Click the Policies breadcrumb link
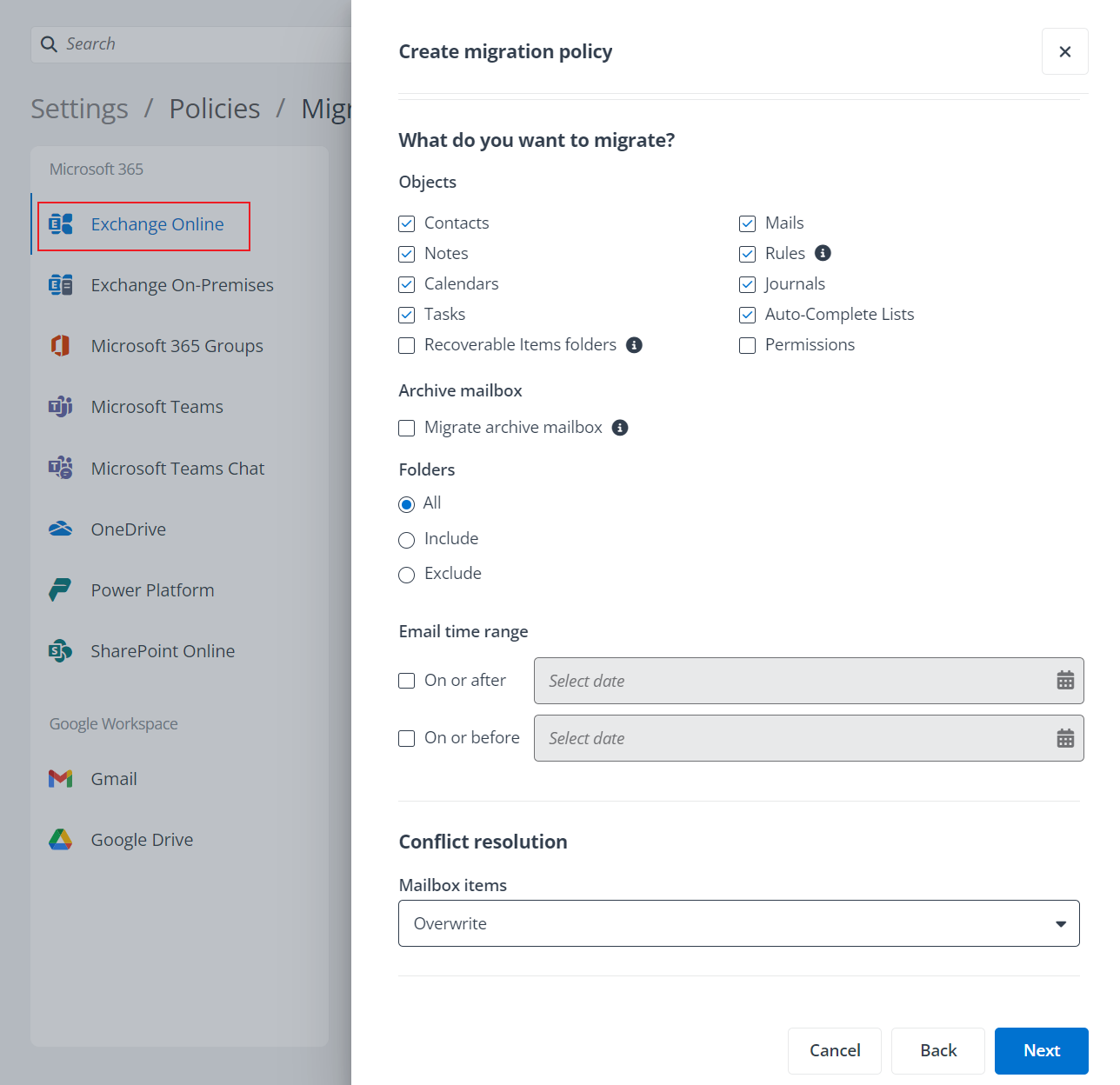The height and width of the screenshot is (1085, 1120). coord(214,108)
